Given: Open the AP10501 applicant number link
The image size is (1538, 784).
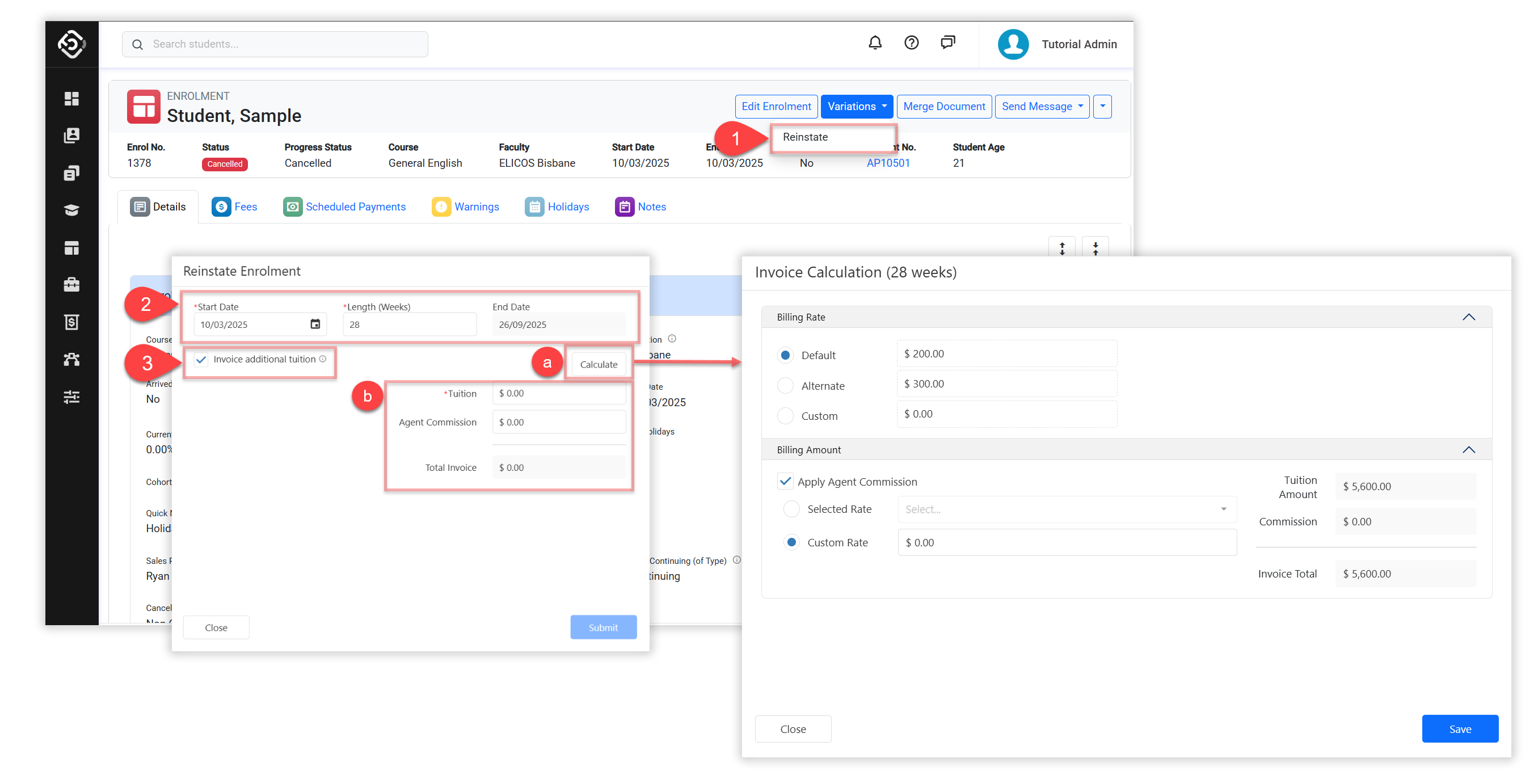Looking at the screenshot, I should coord(887,163).
